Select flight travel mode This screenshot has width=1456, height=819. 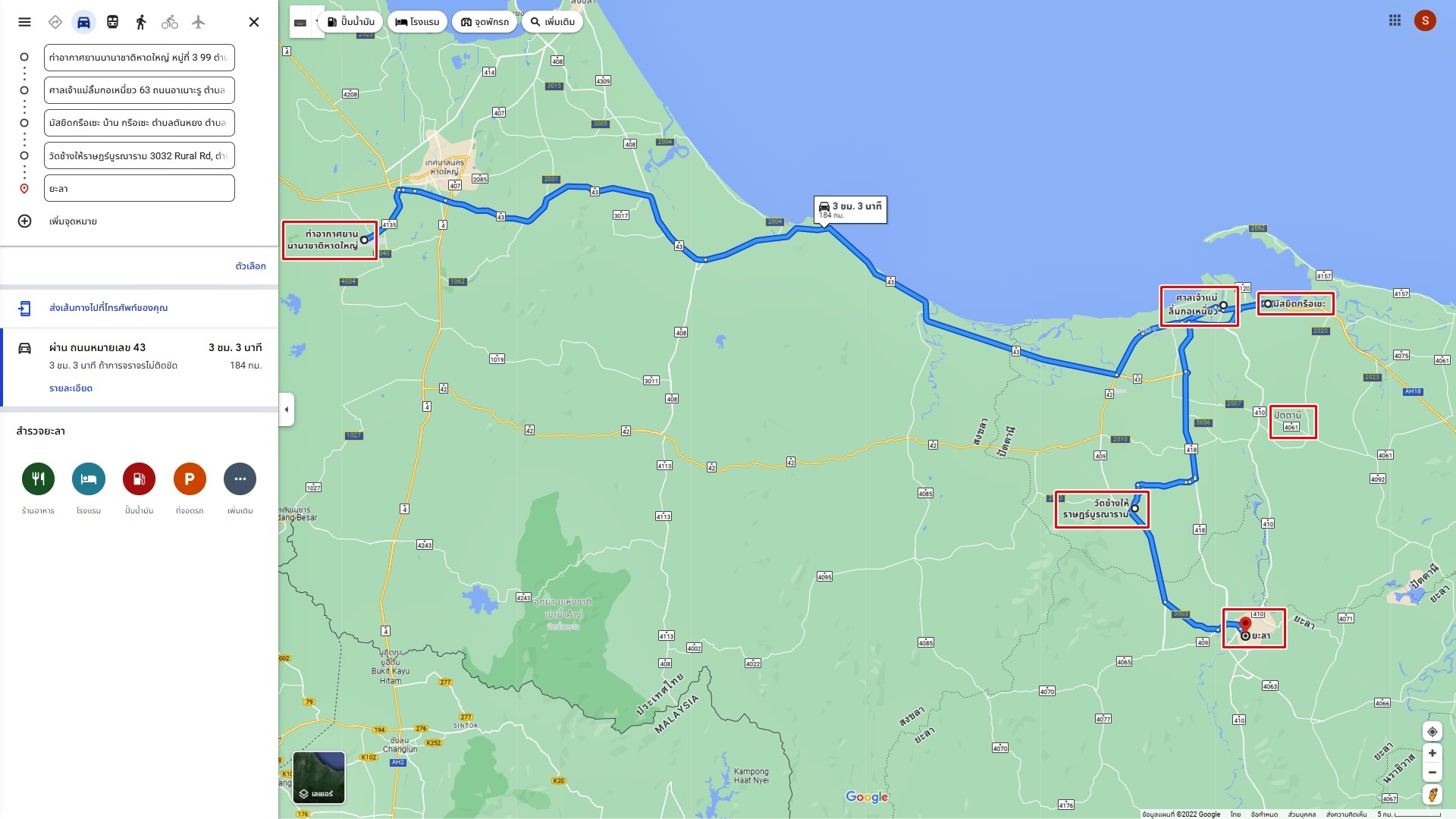[199, 22]
